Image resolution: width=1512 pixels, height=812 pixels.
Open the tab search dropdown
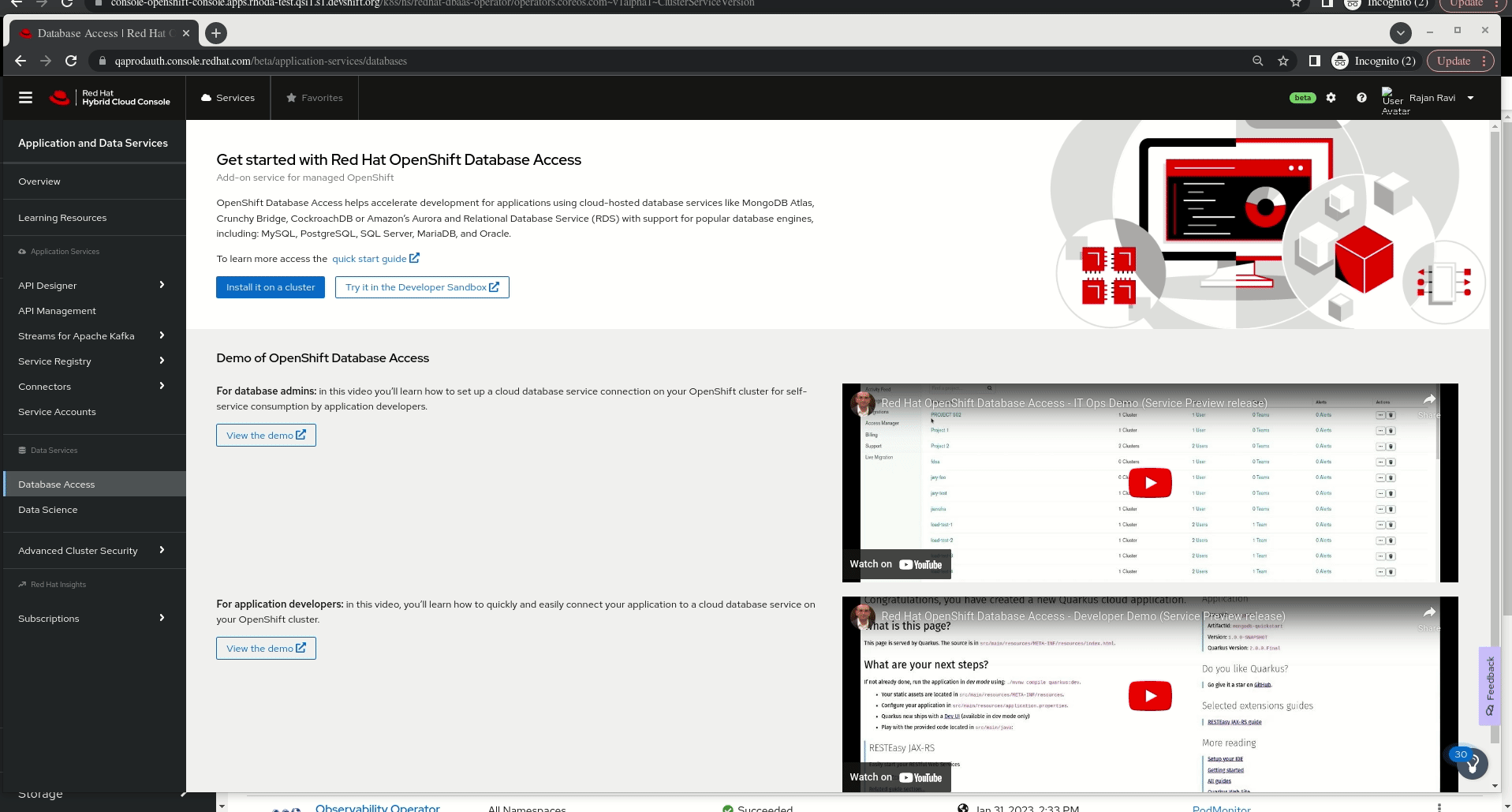click(1401, 32)
